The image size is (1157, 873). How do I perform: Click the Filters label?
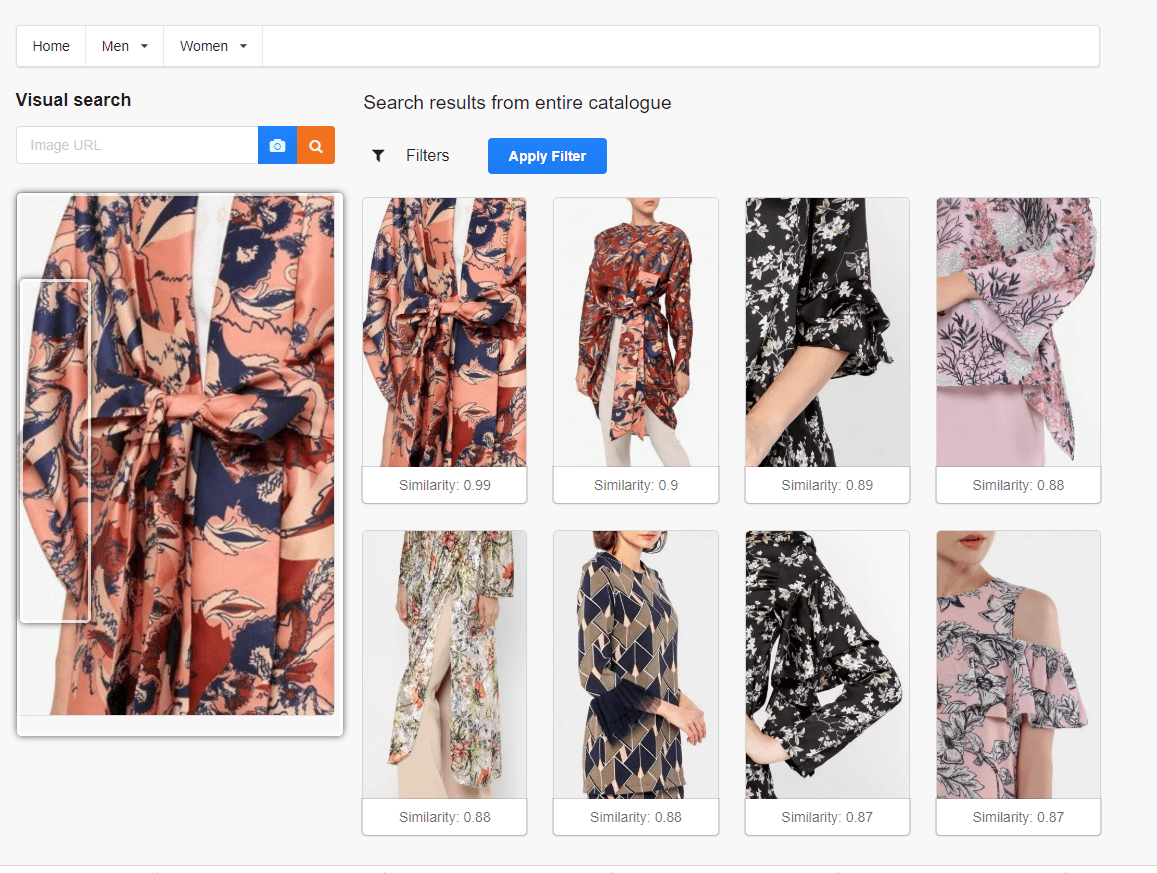pyautogui.click(x=427, y=155)
